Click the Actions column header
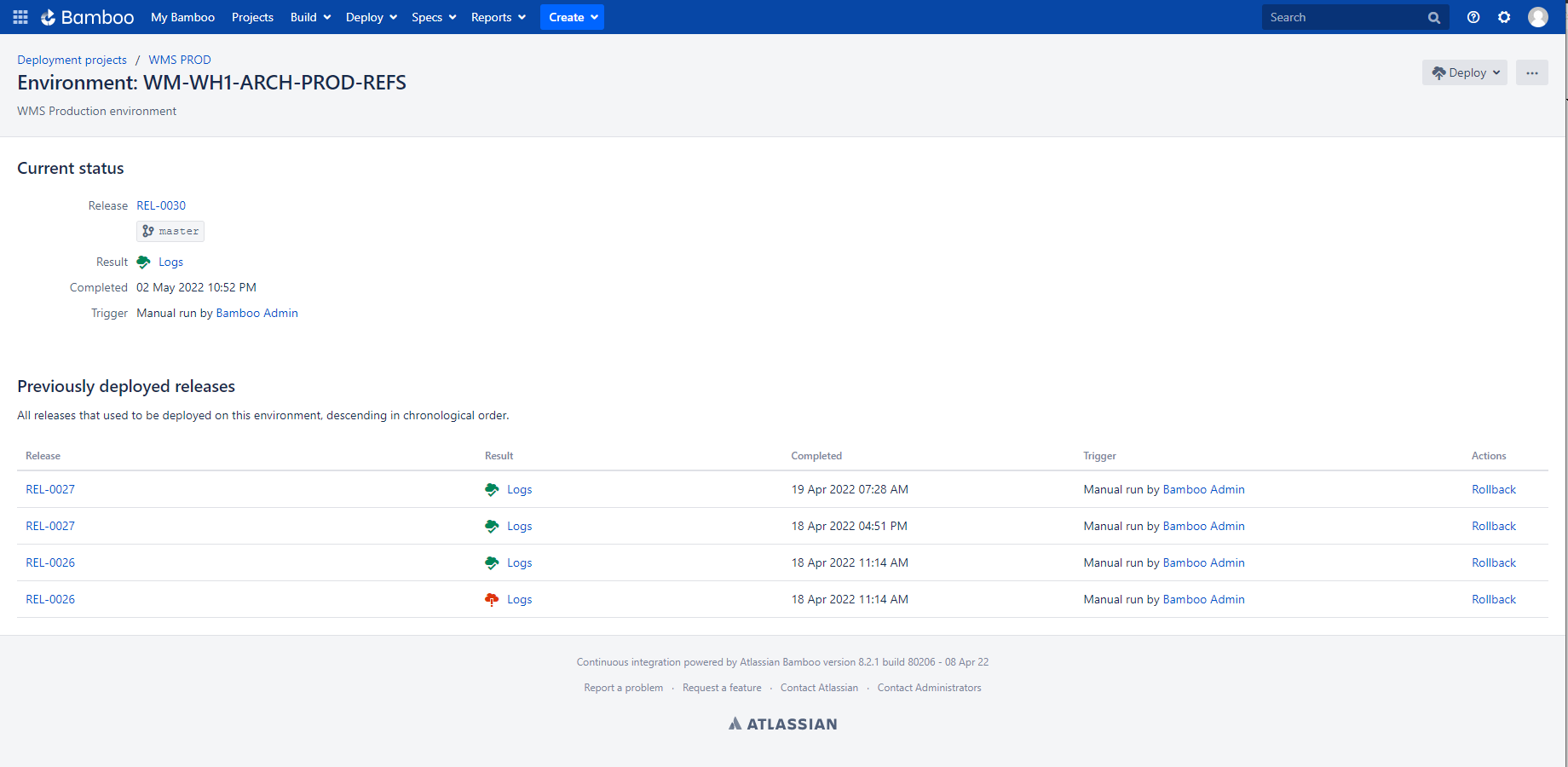1568x767 pixels. click(1489, 456)
